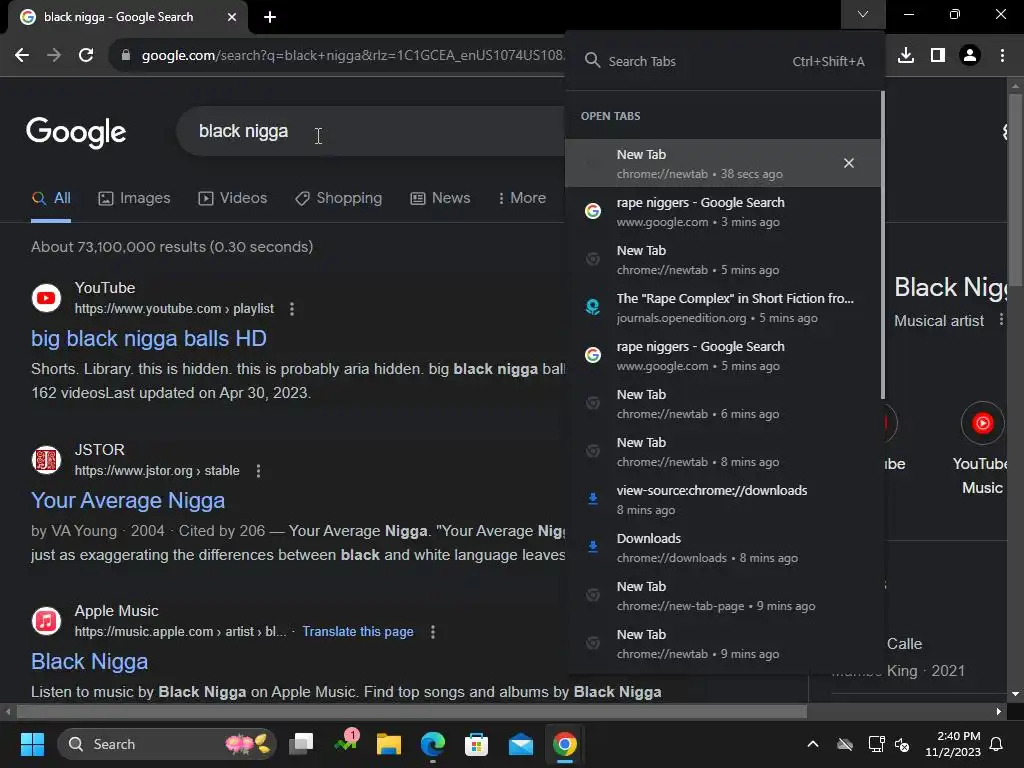Click the Apple Music favicon icon
Image resolution: width=1024 pixels, height=768 pixels.
46,621
